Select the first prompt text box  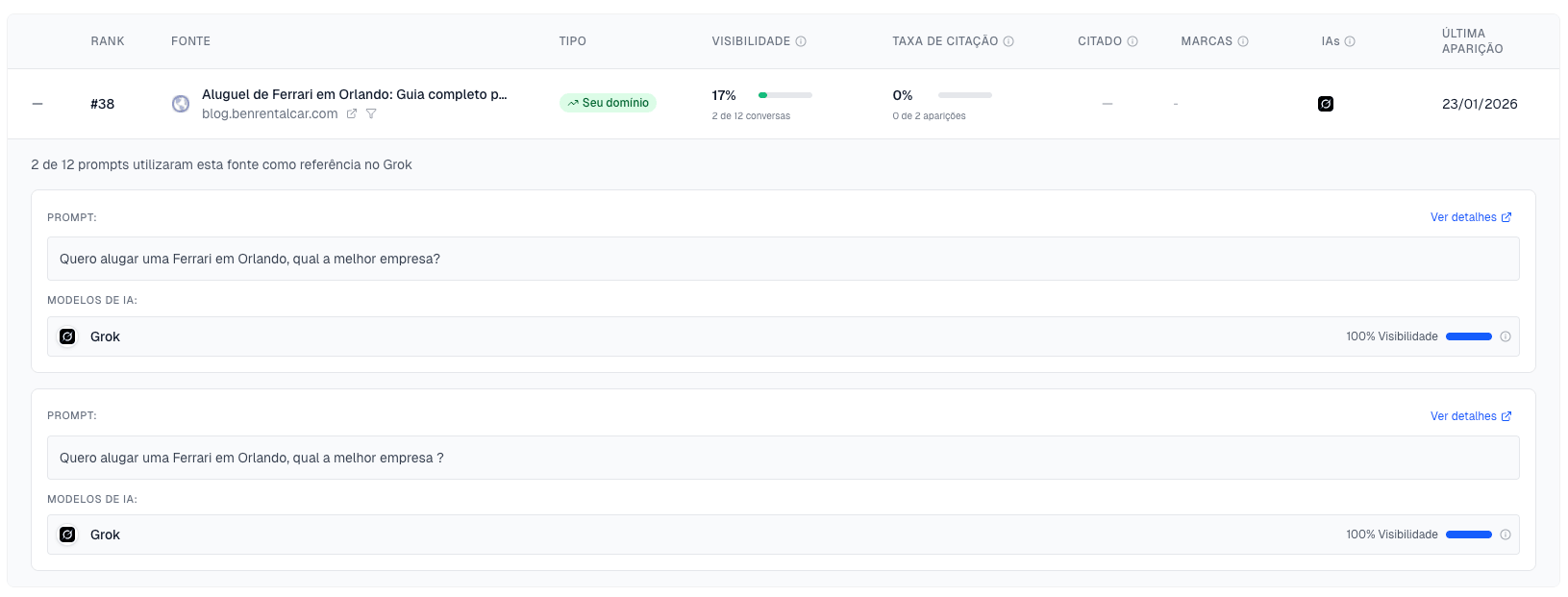[783, 259]
